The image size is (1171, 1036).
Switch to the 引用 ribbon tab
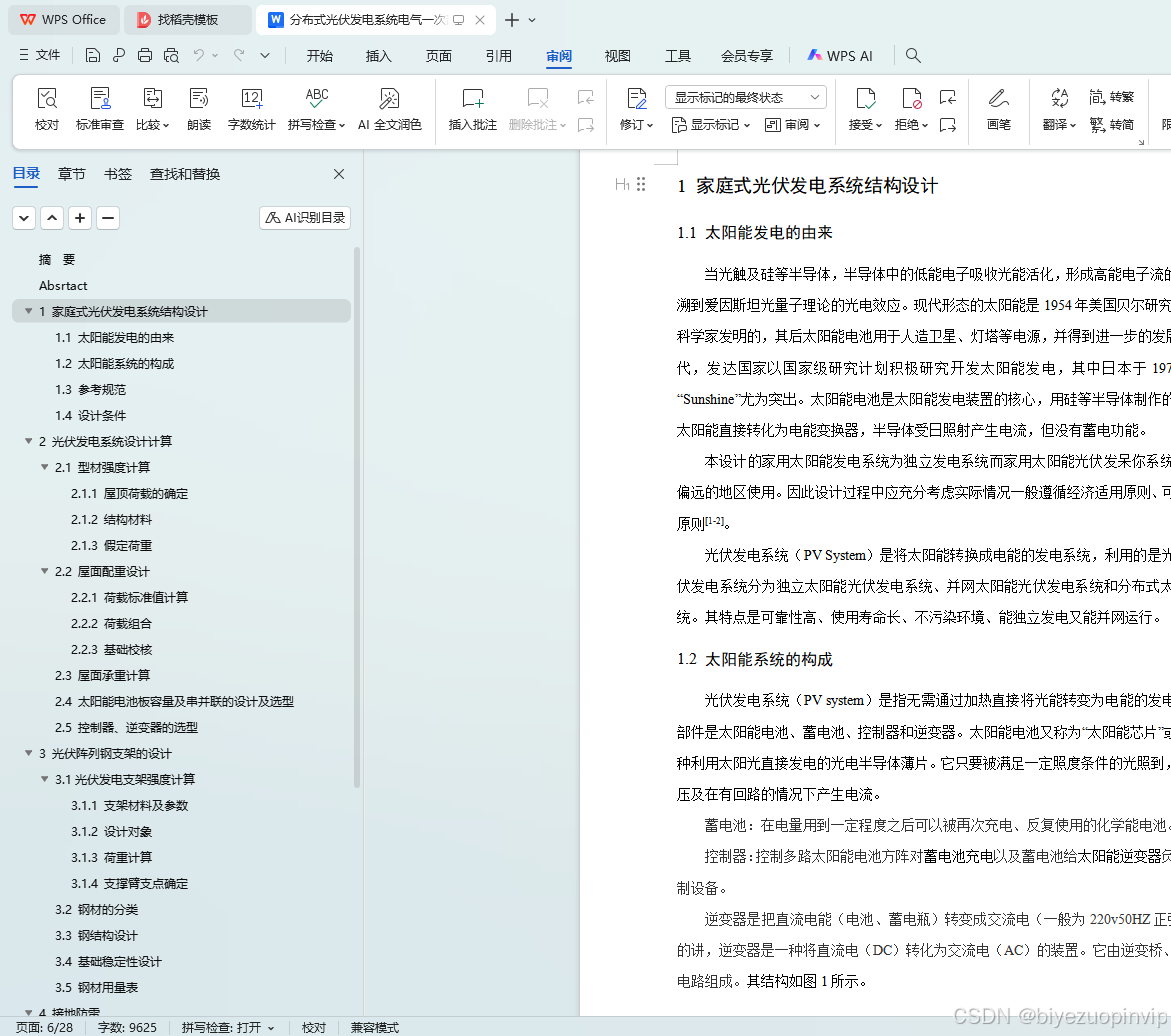pyautogui.click(x=499, y=56)
